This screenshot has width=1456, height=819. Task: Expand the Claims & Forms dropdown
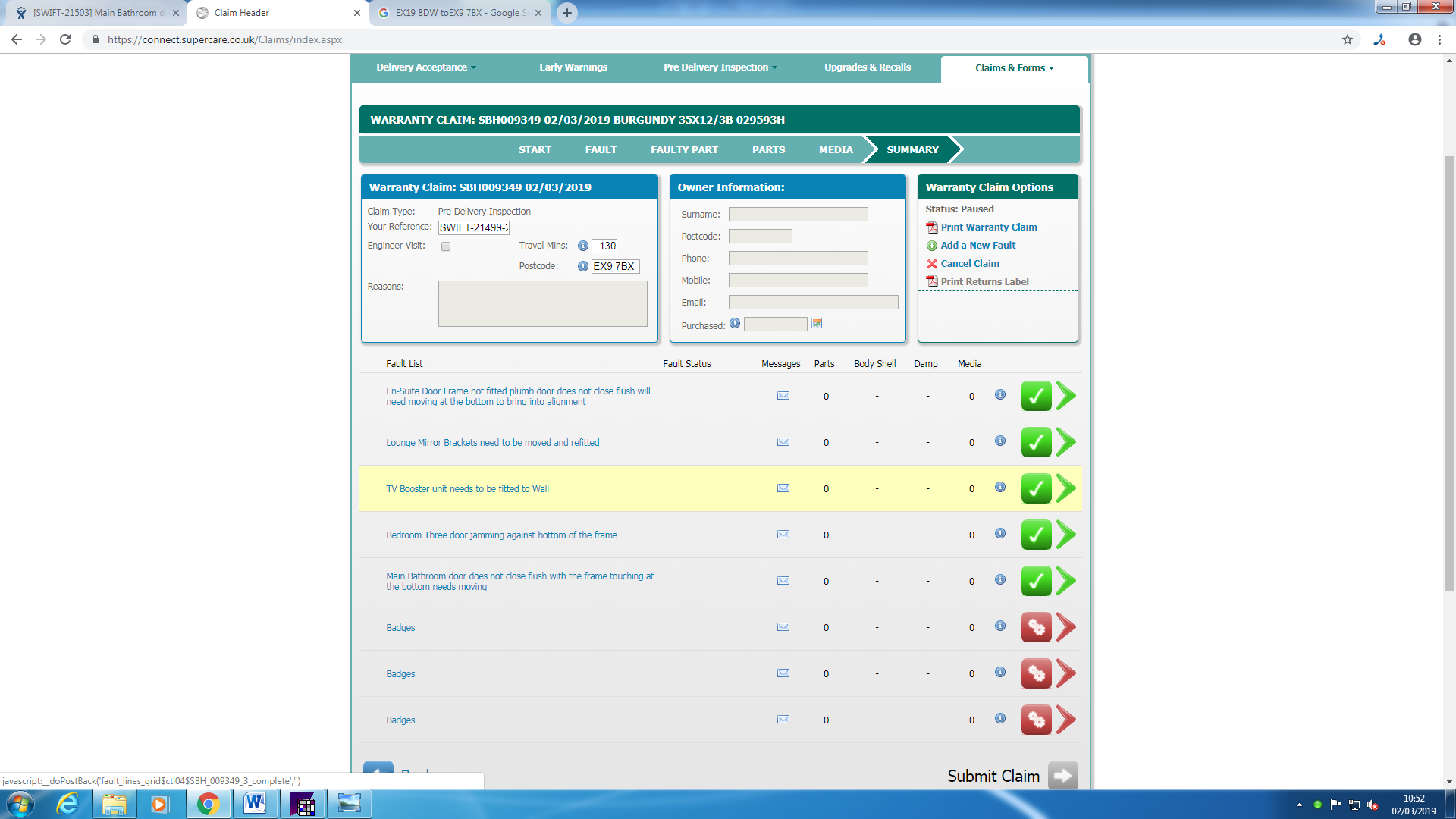click(x=1014, y=68)
